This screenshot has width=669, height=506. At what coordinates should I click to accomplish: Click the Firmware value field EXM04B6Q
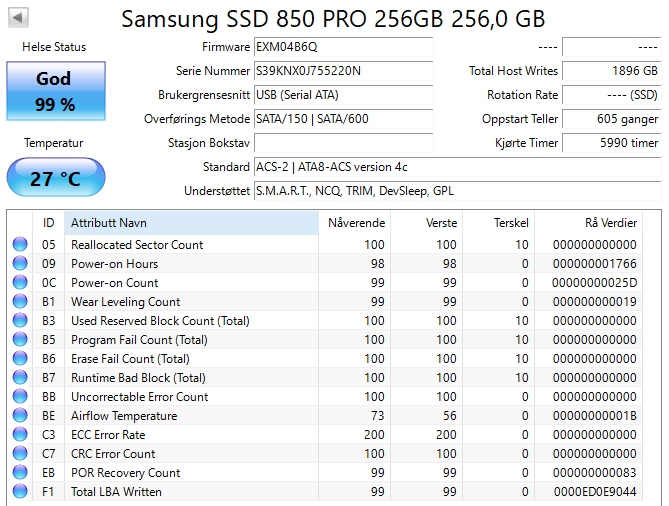click(343, 47)
